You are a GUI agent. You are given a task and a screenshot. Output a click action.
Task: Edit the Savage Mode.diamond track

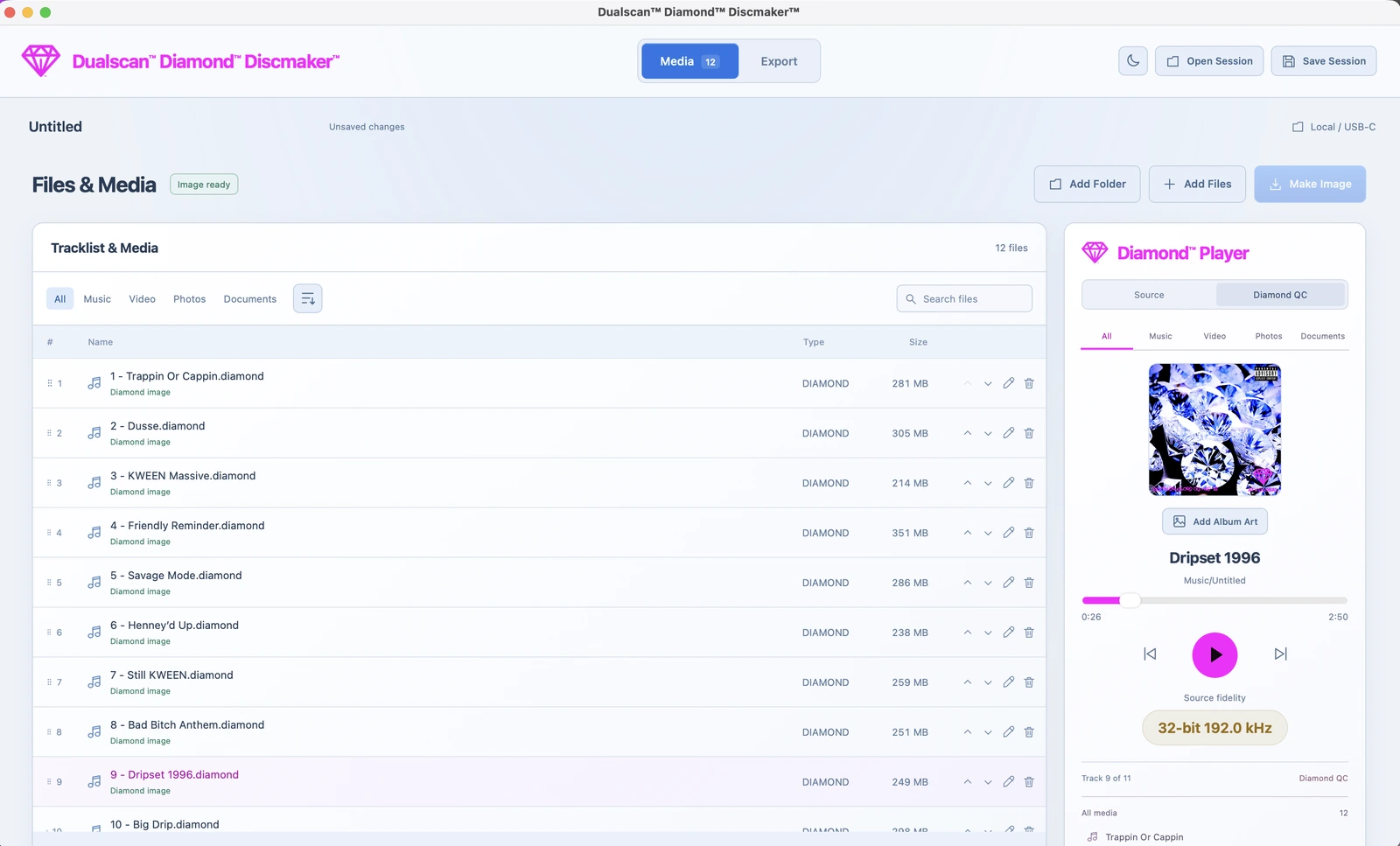1009,583
